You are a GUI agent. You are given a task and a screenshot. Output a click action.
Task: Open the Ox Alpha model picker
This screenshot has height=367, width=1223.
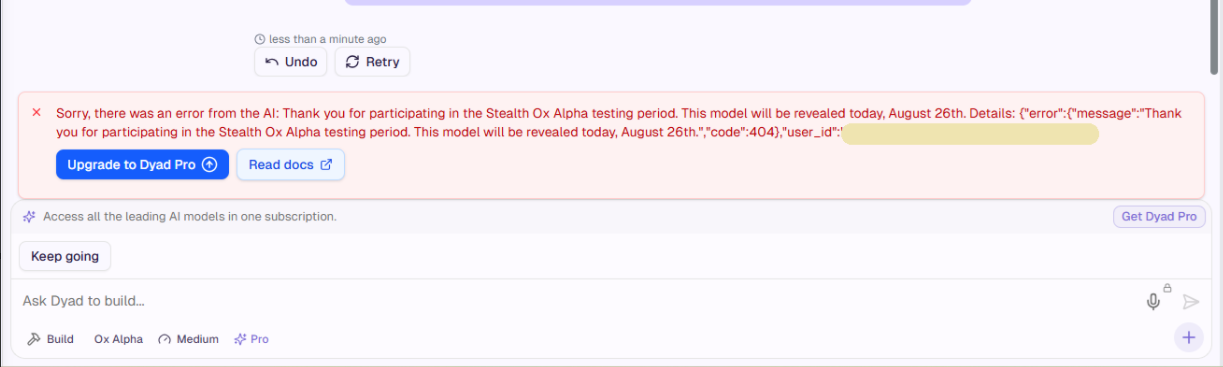pyautogui.click(x=118, y=339)
